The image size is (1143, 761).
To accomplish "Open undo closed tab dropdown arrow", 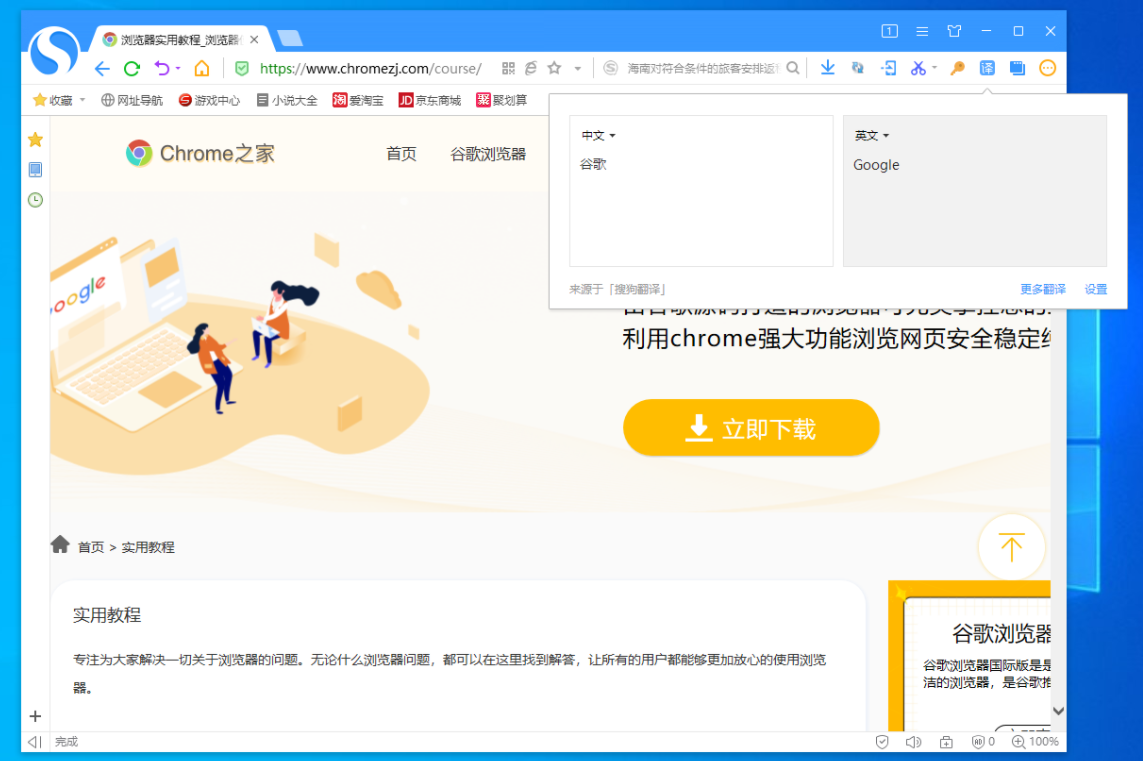I will (x=178, y=69).
